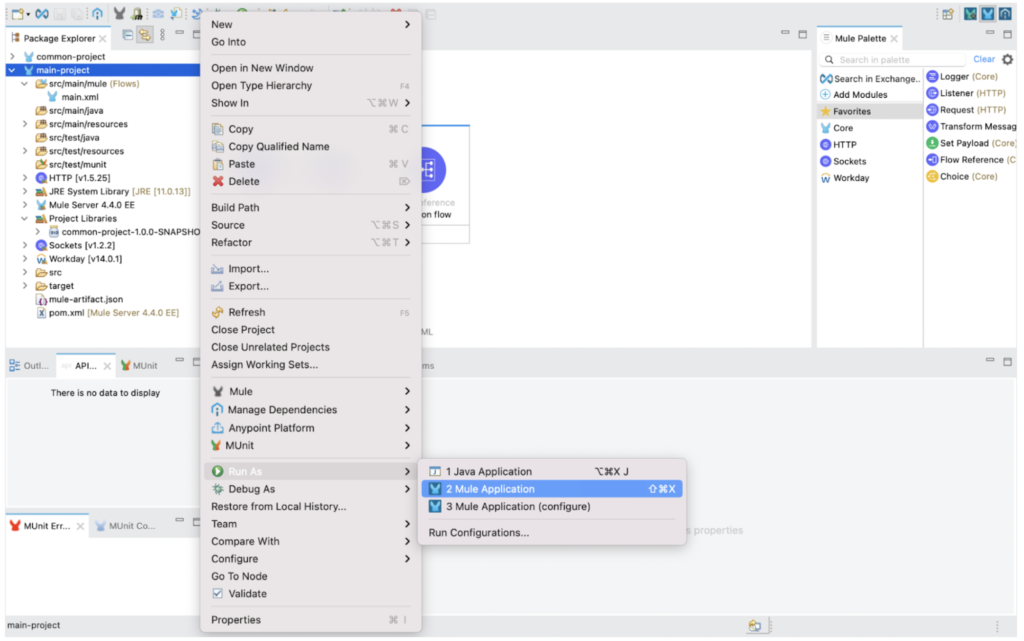Expand the common-project tree node
The height and width of the screenshot is (641, 1024).
coord(12,57)
